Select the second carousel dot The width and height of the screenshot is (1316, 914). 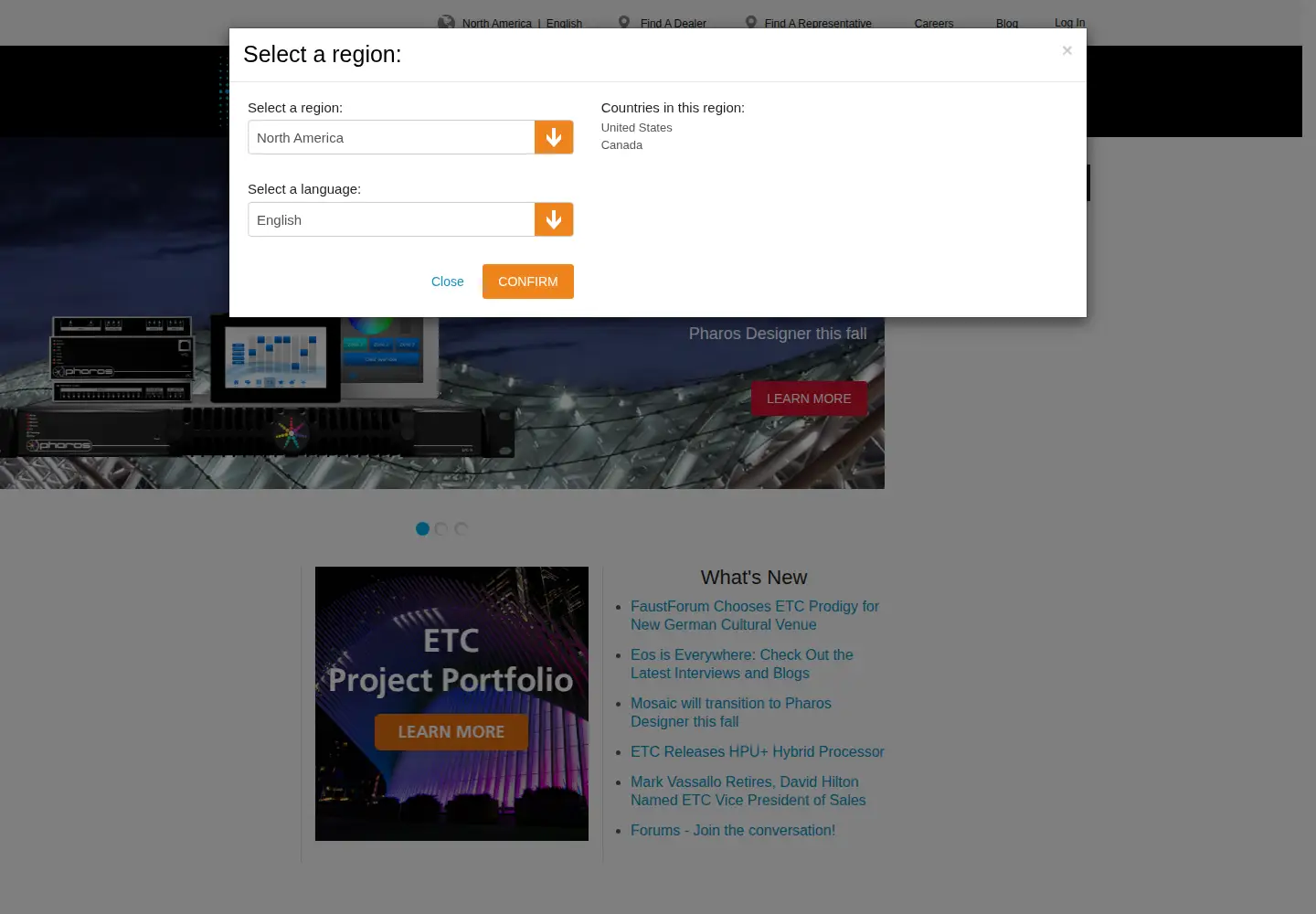pyautogui.click(x=441, y=528)
